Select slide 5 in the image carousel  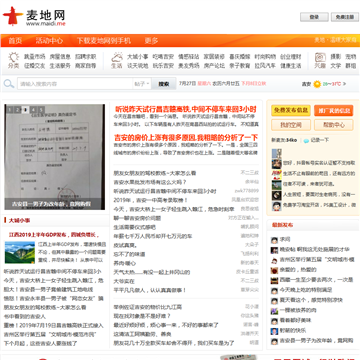point(41,109)
